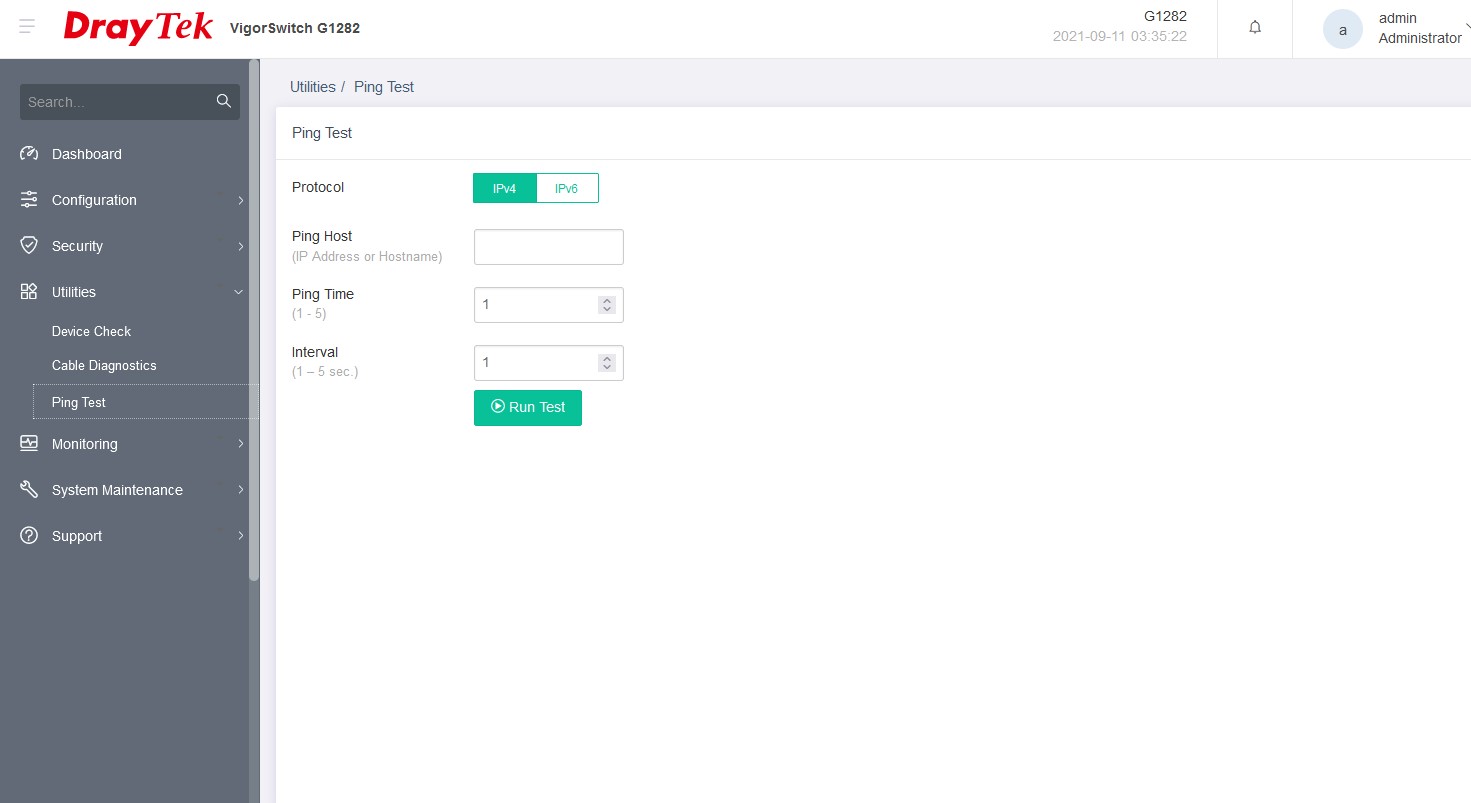Open the admin account dropdown
Viewport: 1471px width, 803px height.
[1465, 27]
